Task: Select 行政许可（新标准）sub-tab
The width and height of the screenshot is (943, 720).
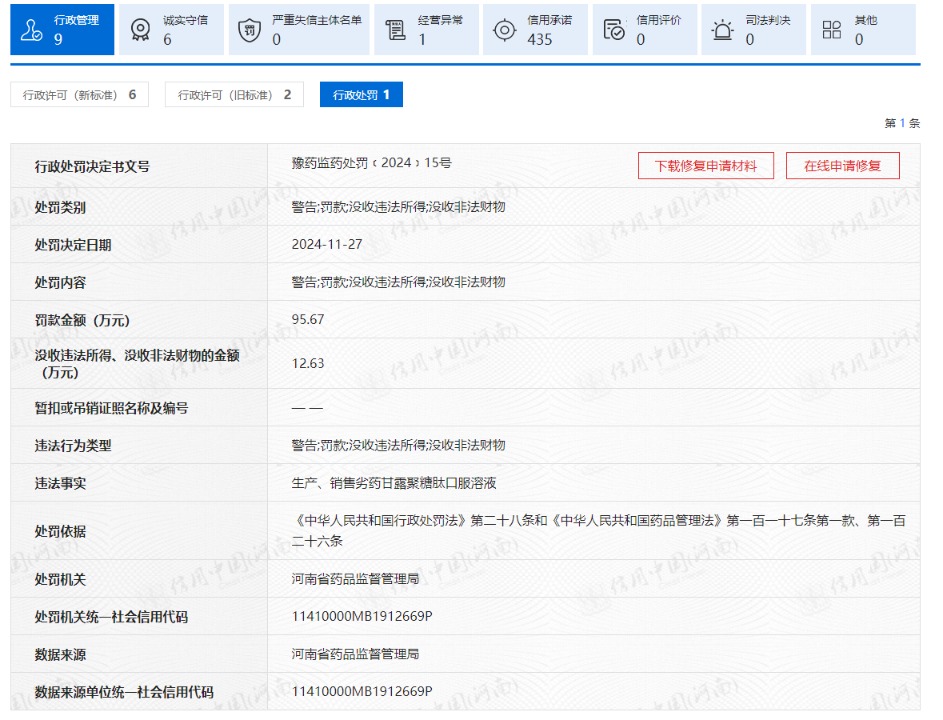Action: click(x=79, y=94)
